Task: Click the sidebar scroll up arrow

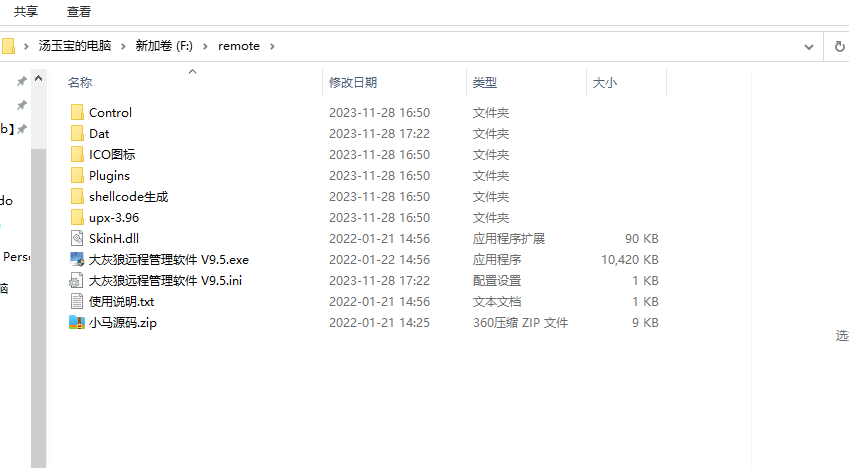Action: (38, 79)
